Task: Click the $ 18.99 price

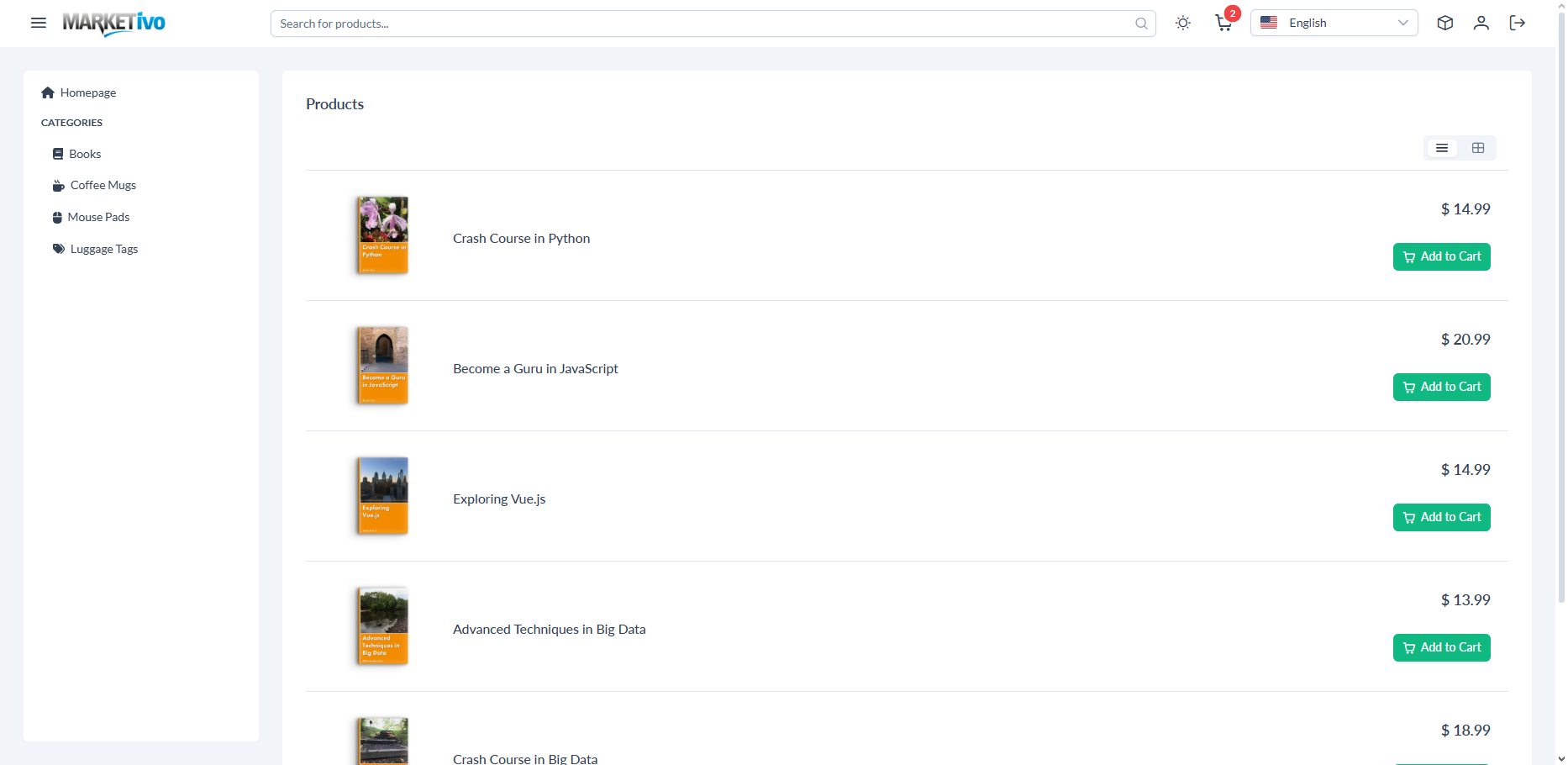Action: (x=1465, y=730)
